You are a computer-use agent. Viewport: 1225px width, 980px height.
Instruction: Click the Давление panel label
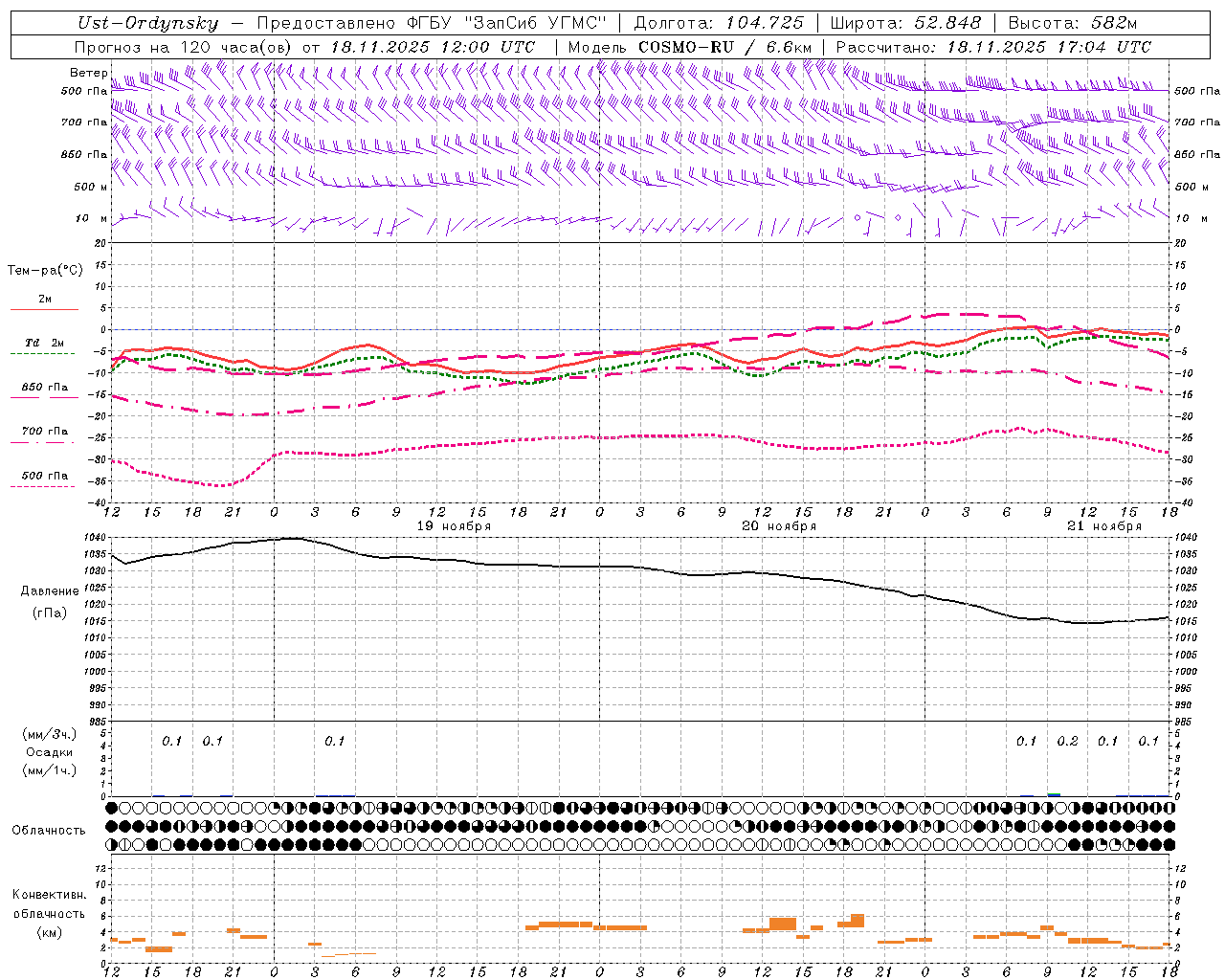pyautogui.click(x=50, y=591)
